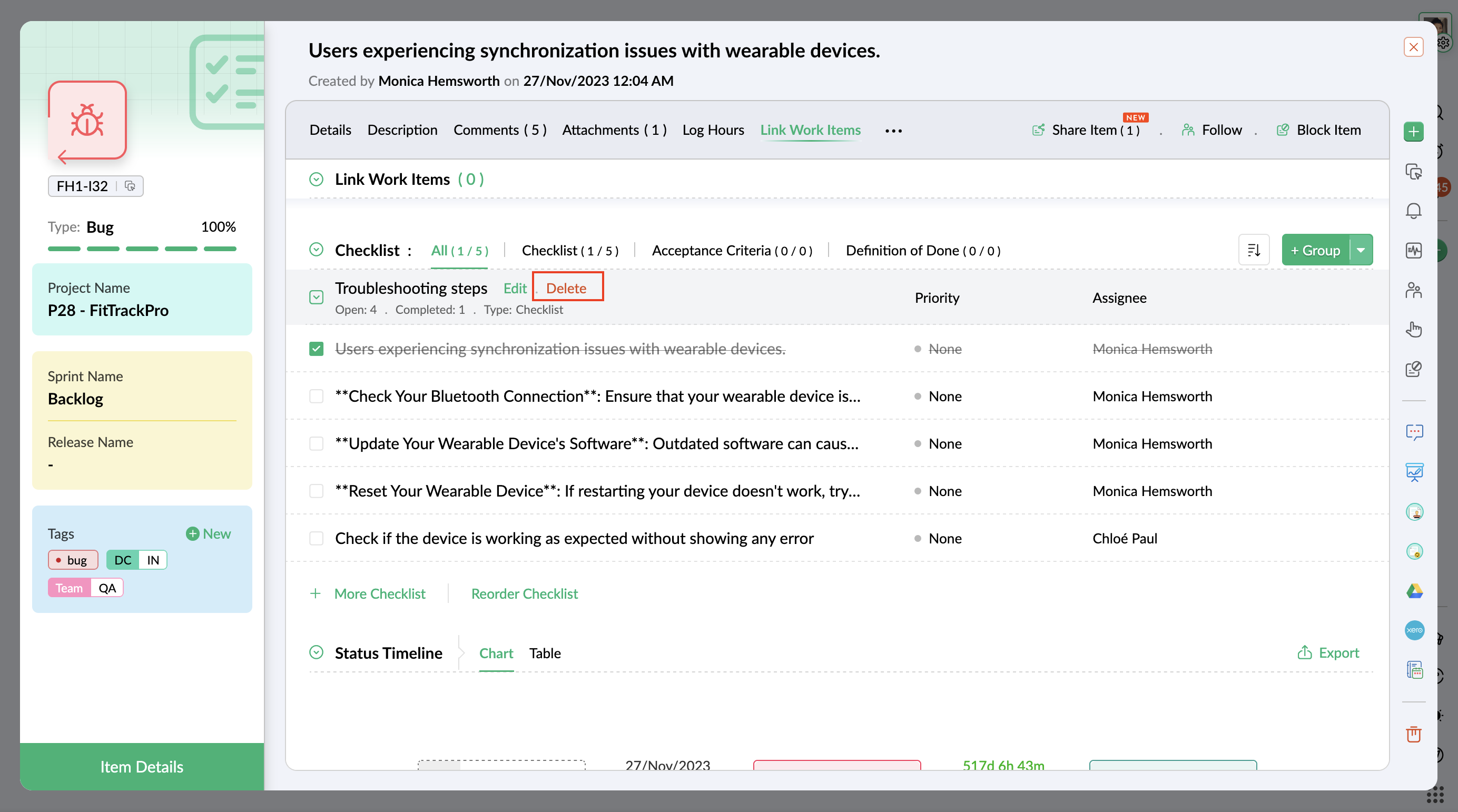Switch to the Comments tab
Screen dimensions: 1458x812
[499, 130]
